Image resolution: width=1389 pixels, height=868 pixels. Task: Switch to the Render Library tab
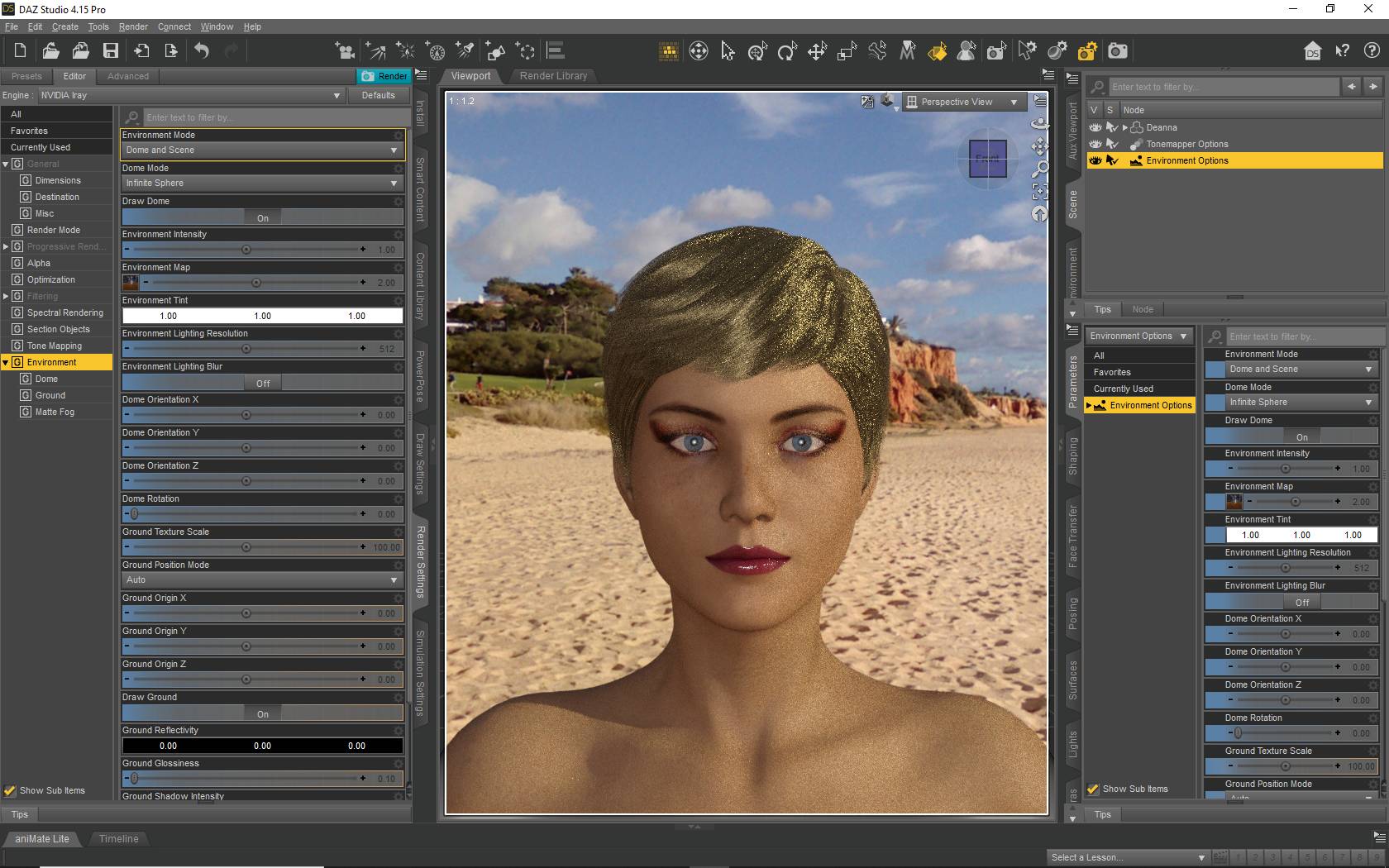(x=553, y=76)
